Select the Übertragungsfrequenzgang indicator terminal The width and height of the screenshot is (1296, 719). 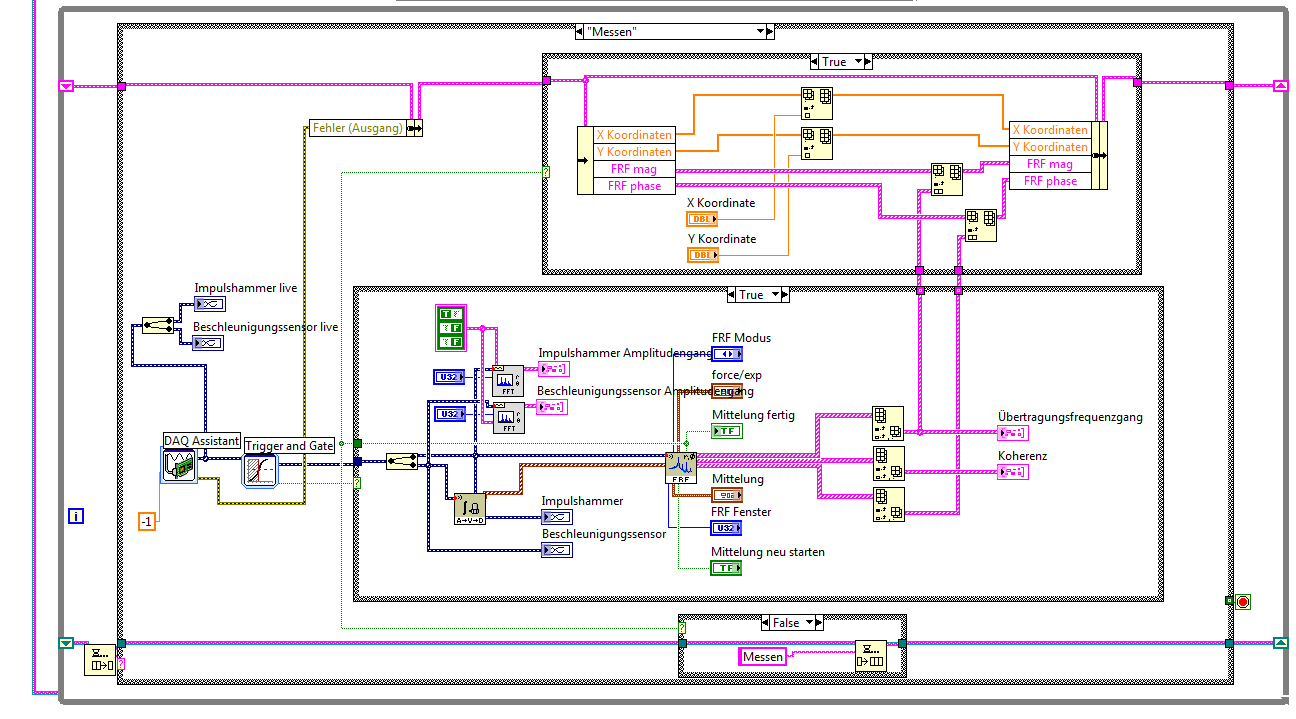[x=1013, y=432]
